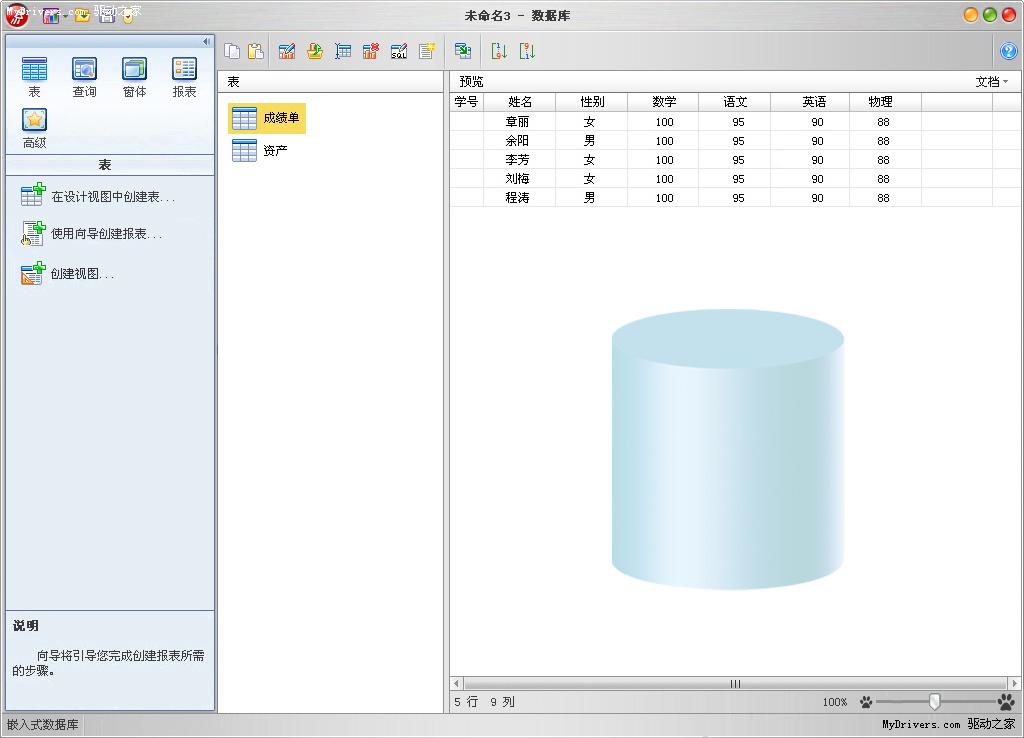Click the paste icon in toolbar
Screen dimensions: 1024x738
(x=256, y=51)
